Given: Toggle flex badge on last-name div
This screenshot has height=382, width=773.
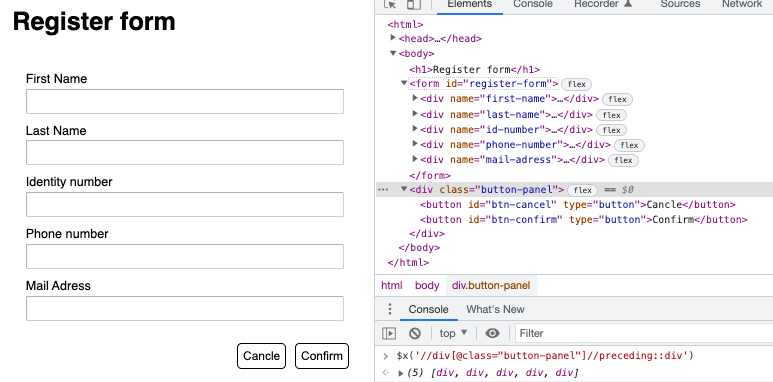Looking at the screenshot, I should [611, 115].
